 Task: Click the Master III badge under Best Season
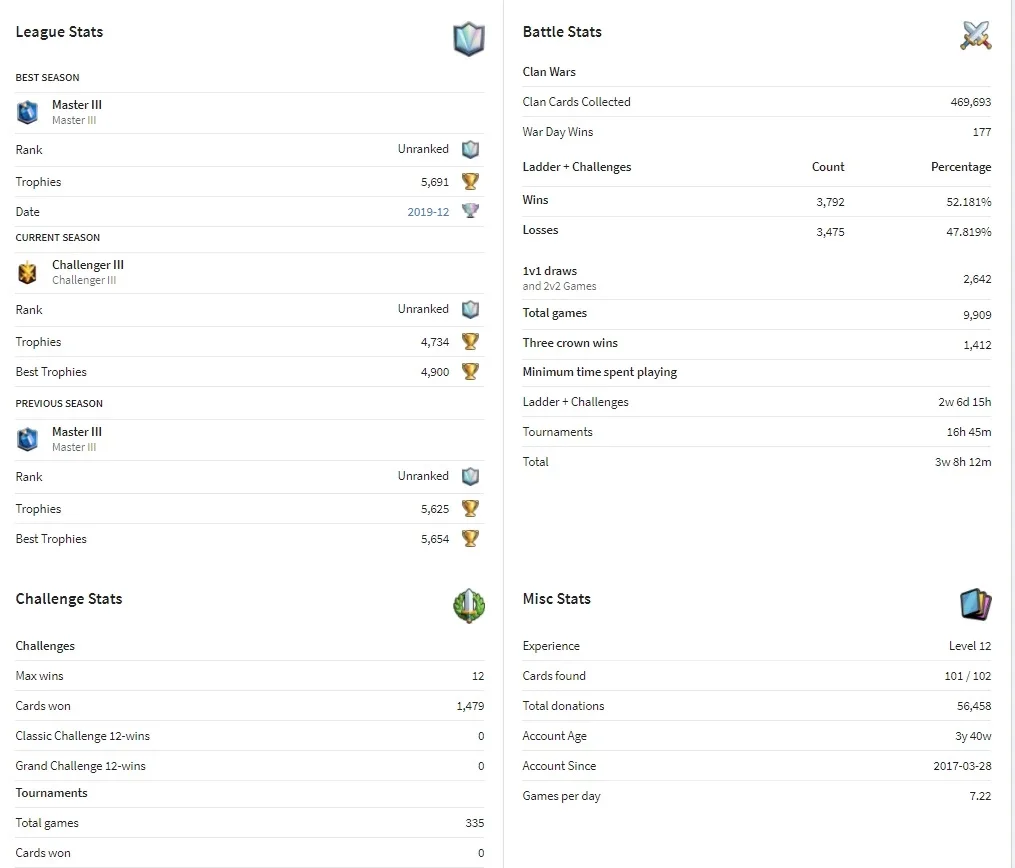pyautogui.click(x=27, y=112)
